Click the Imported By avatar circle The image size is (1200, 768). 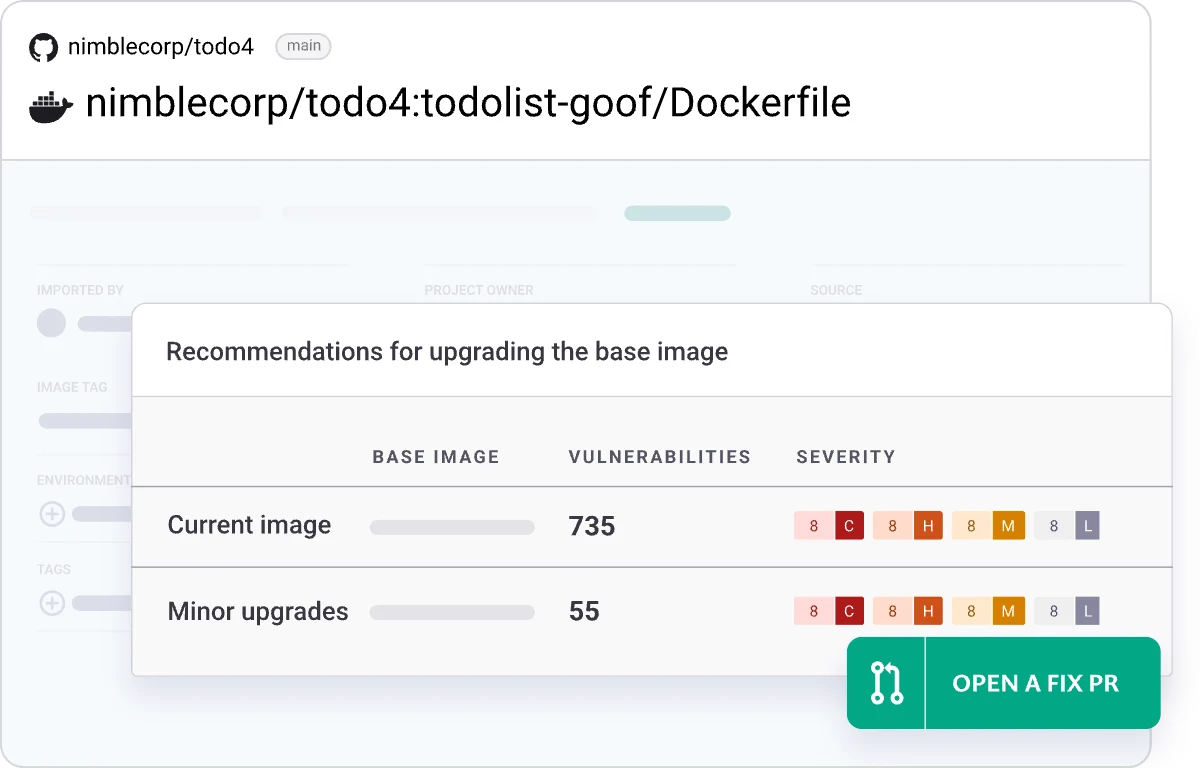[x=52, y=323]
